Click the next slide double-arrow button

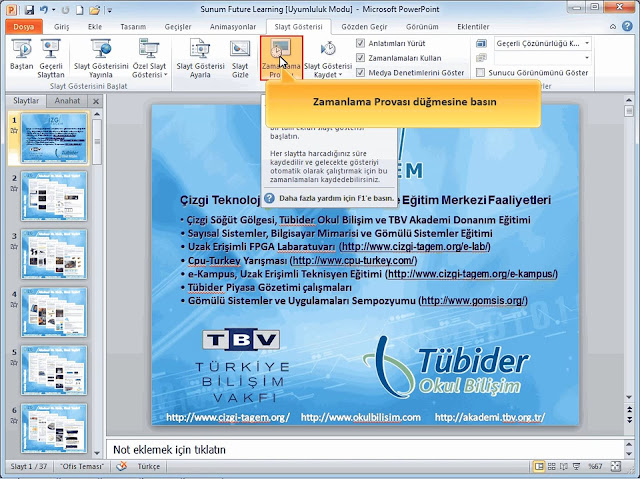click(629, 419)
